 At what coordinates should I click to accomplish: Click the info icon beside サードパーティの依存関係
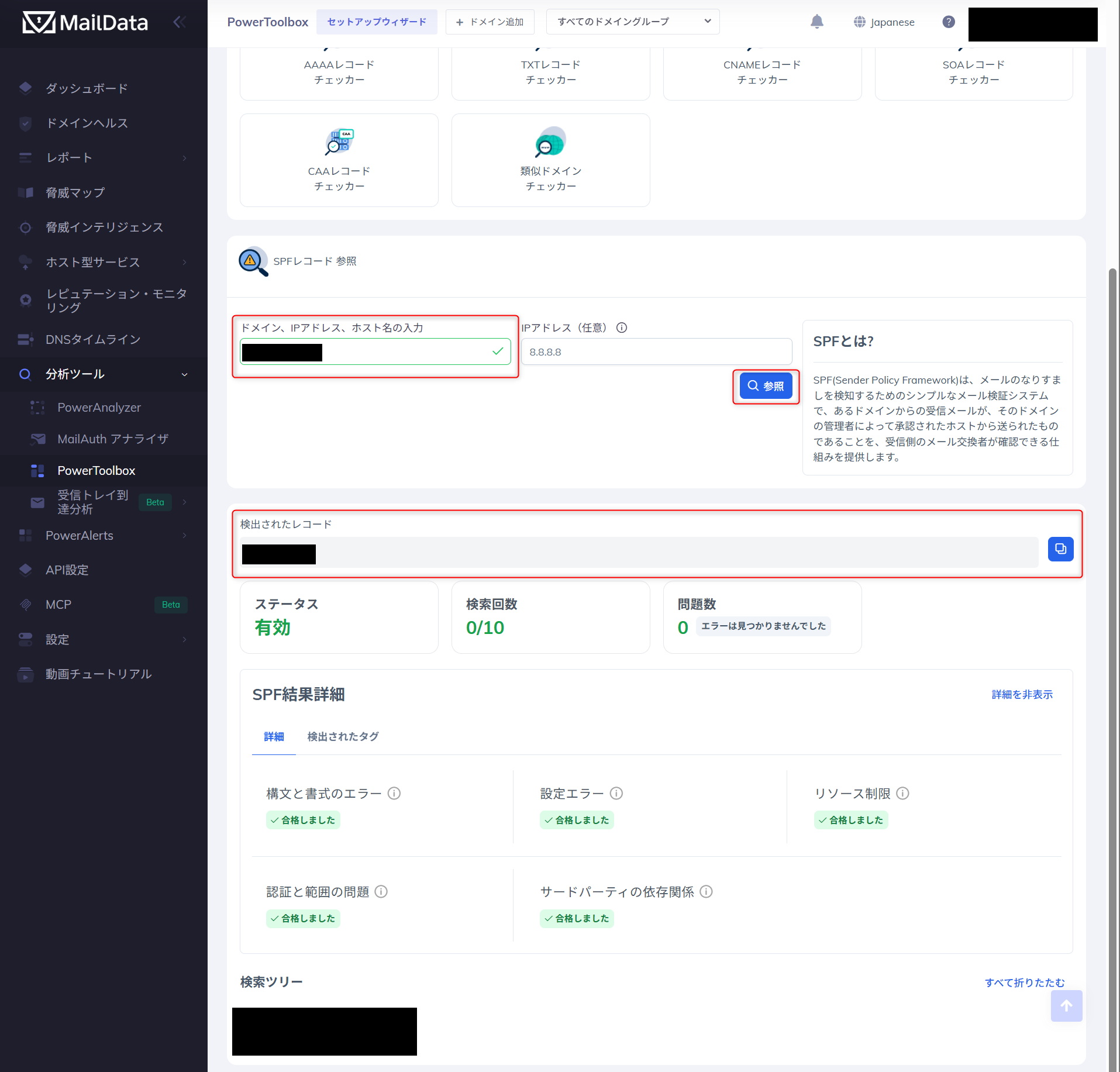[707, 892]
